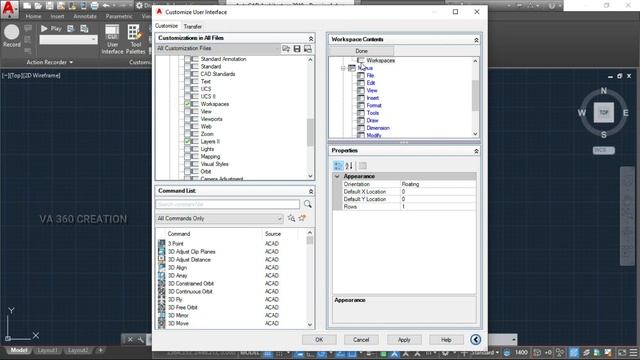Check the UCS II toolbar checkbox

tap(188, 97)
